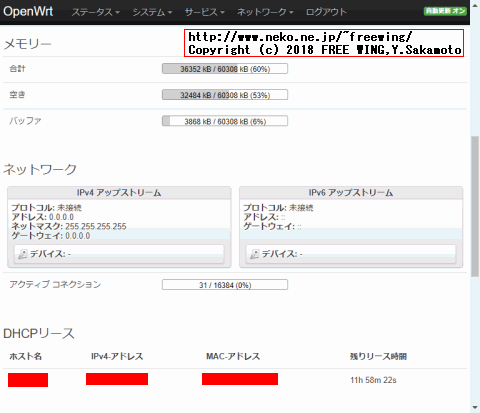
Task: Click the 11h 58m 22s lease time
Action: pos(373,380)
